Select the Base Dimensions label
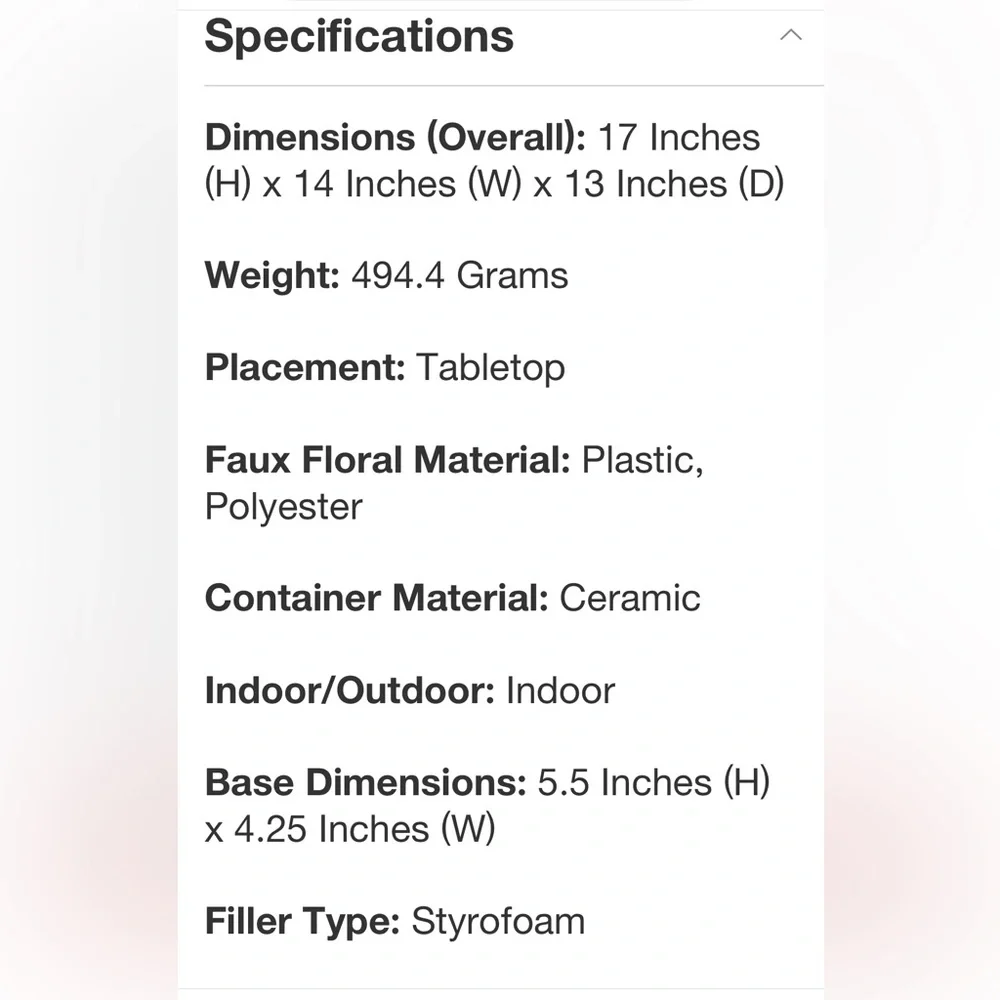Screen dimensions: 1000x1000 click(x=365, y=783)
